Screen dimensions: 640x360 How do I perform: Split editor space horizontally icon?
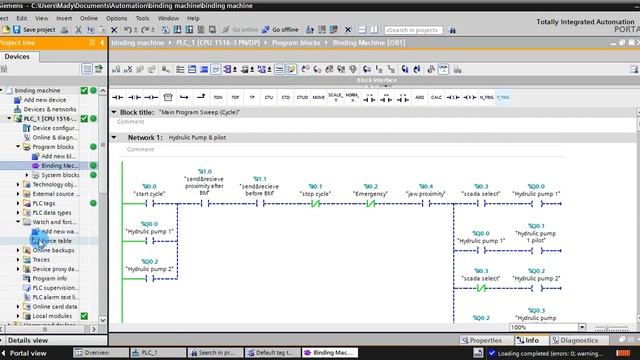(x=362, y=30)
